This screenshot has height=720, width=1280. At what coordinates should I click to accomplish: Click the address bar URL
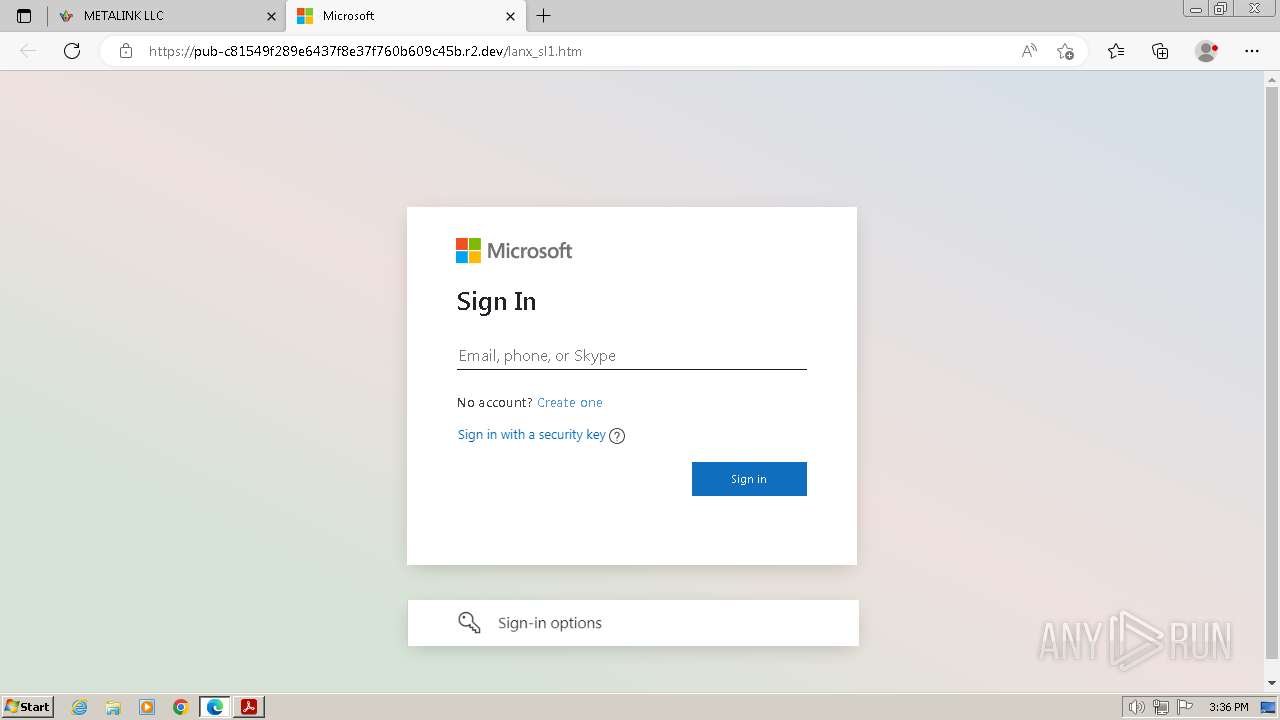pyautogui.click(x=365, y=51)
